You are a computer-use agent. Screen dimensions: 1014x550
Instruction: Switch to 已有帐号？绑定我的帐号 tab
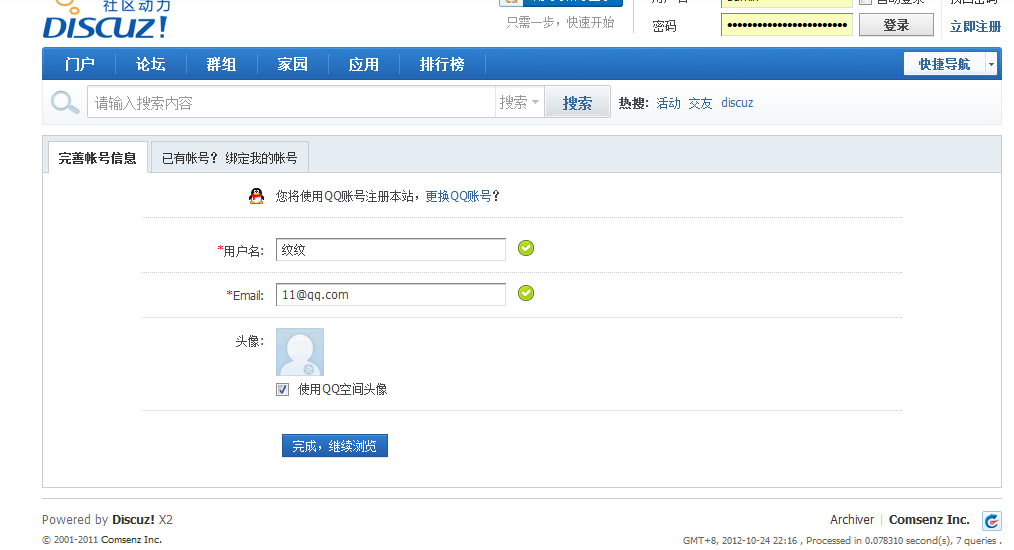pyautogui.click(x=230, y=158)
